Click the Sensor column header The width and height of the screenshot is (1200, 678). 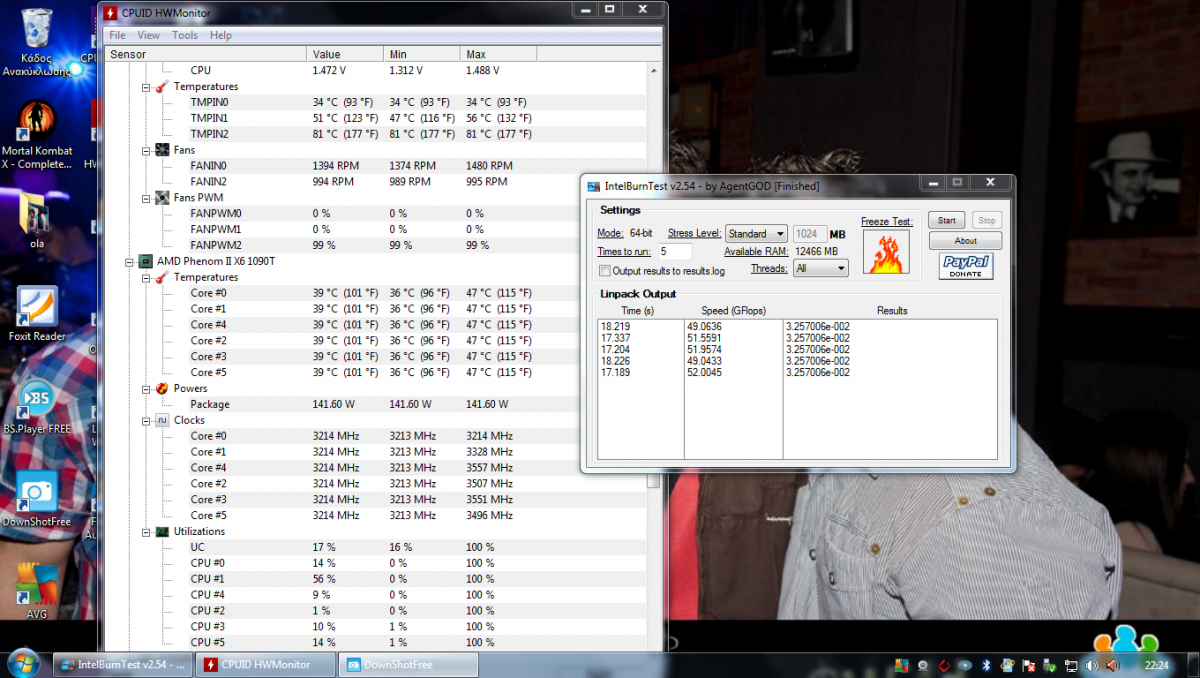coord(206,54)
